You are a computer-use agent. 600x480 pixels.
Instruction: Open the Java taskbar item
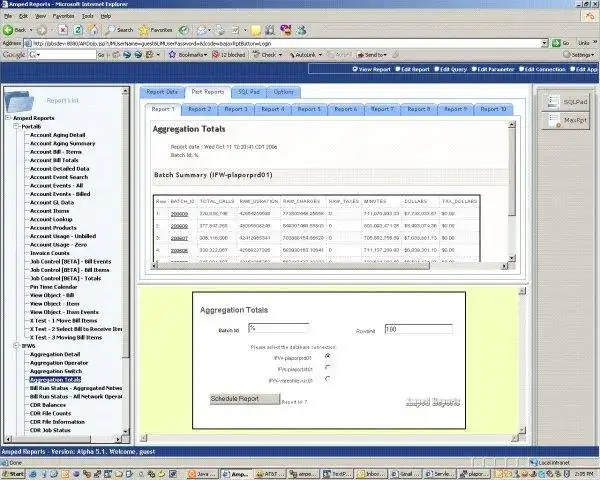pos(203,474)
